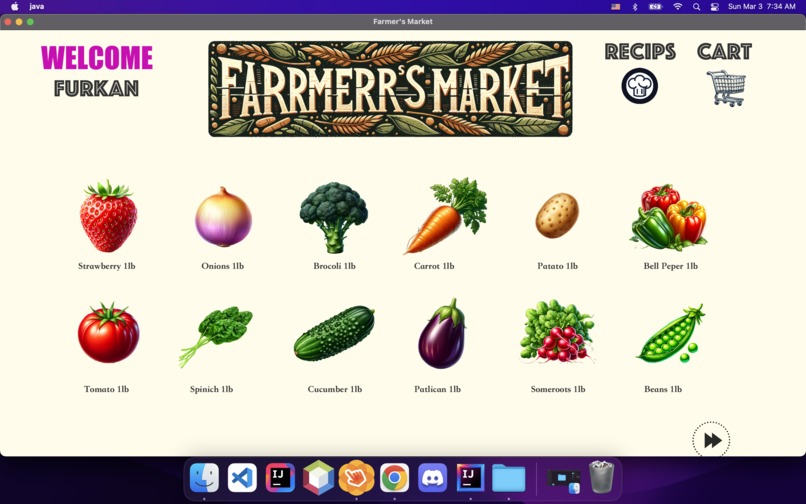Open Finder from the Dock

[x=204, y=478]
